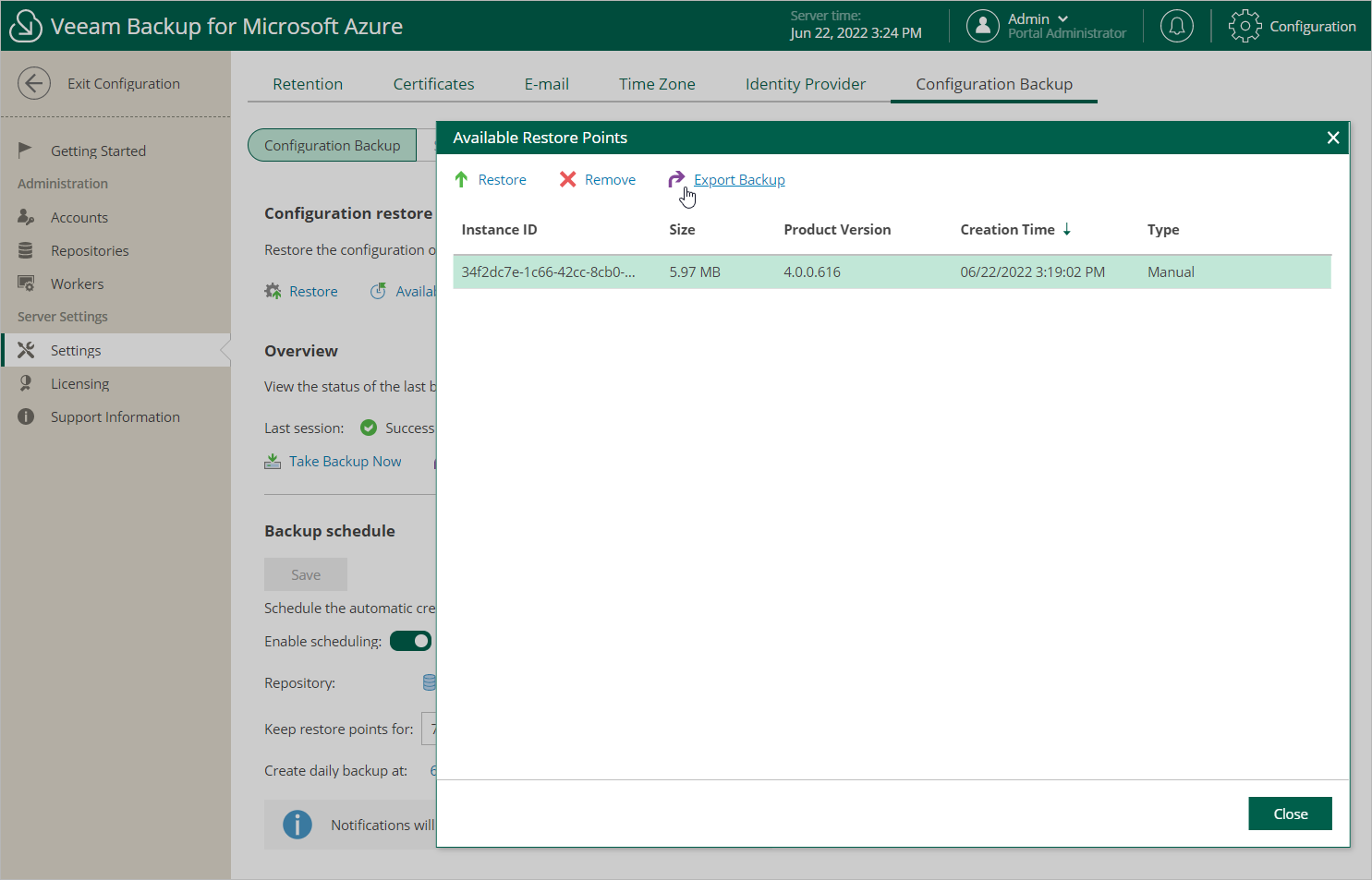Viewport: 1372px width, 880px height.
Task: Click the Accounts sidebar icon
Action: coord(26,217)
